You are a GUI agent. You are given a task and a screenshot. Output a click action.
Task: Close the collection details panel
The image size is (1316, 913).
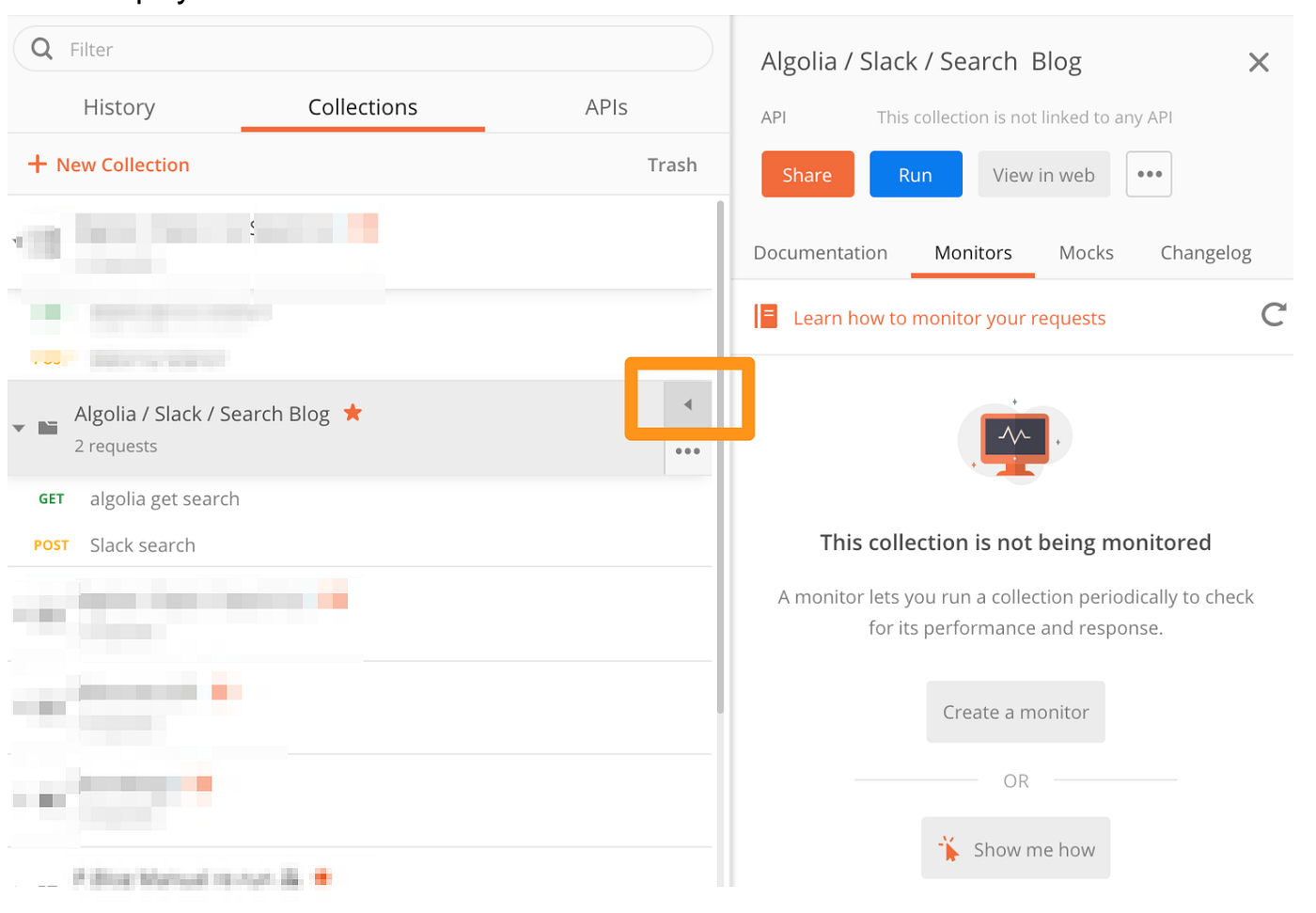click(1259, 62)
